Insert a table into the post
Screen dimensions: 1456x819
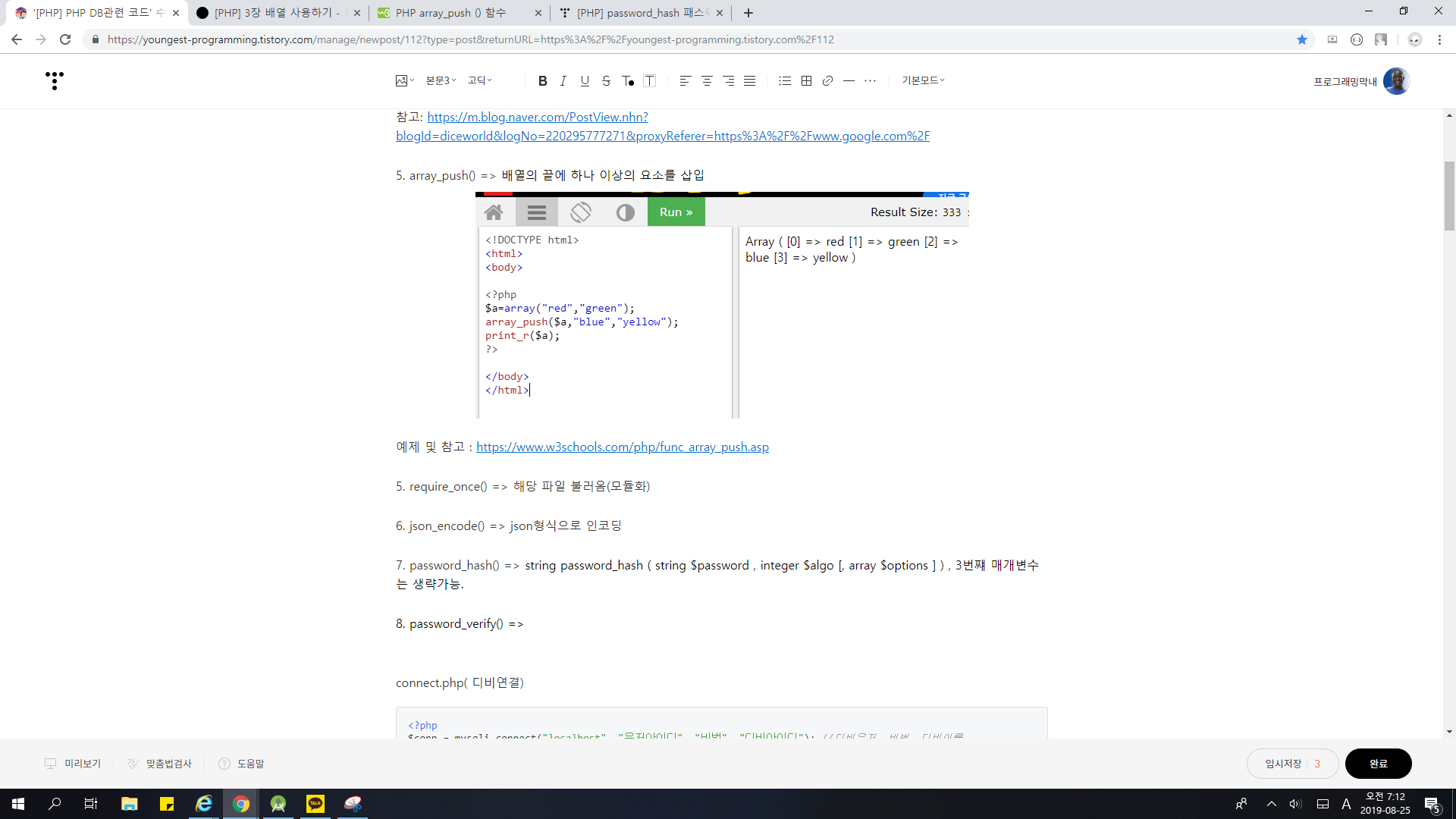807,81
